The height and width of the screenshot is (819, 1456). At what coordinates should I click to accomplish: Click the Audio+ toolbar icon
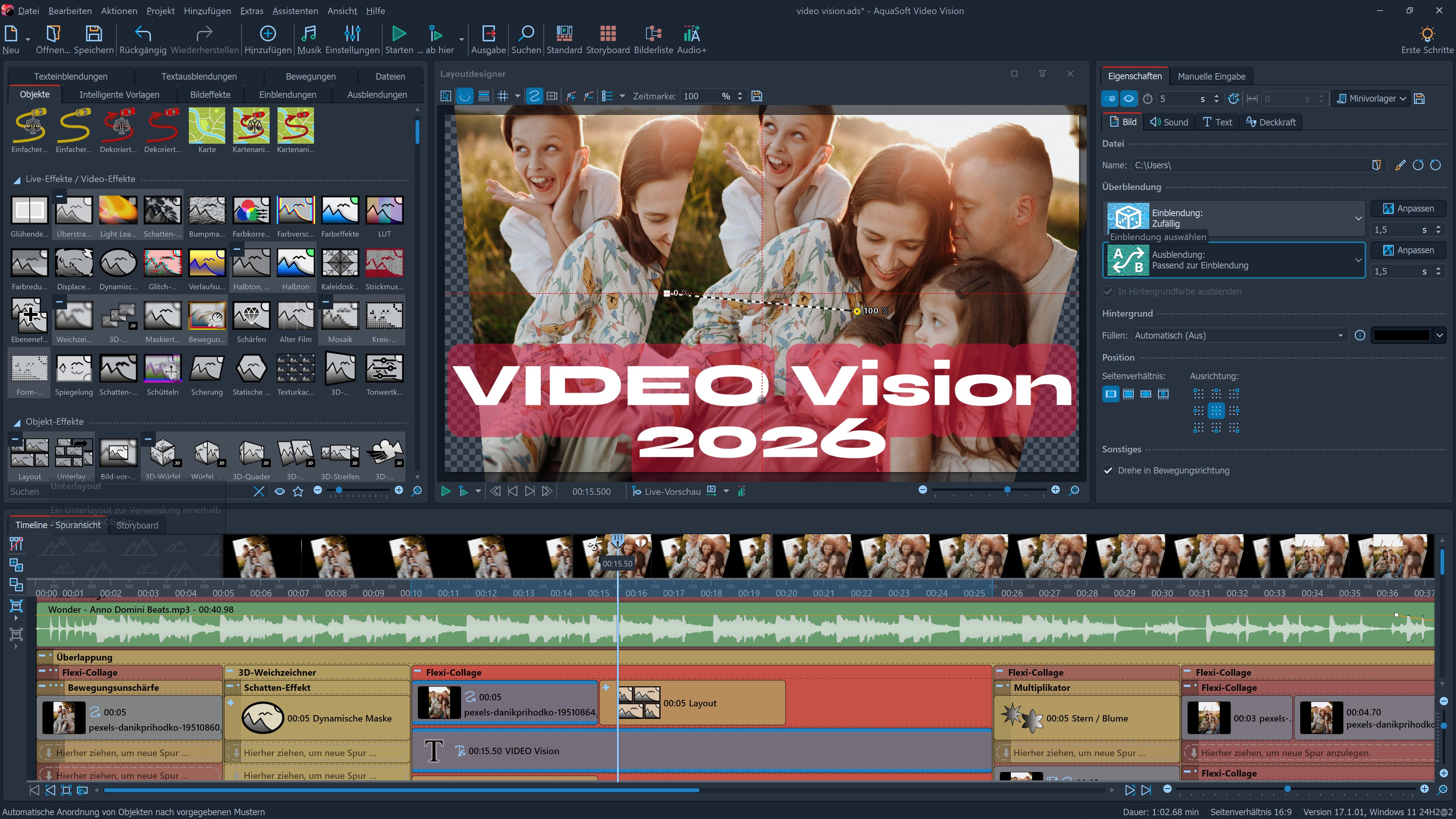tap(691, 34)
